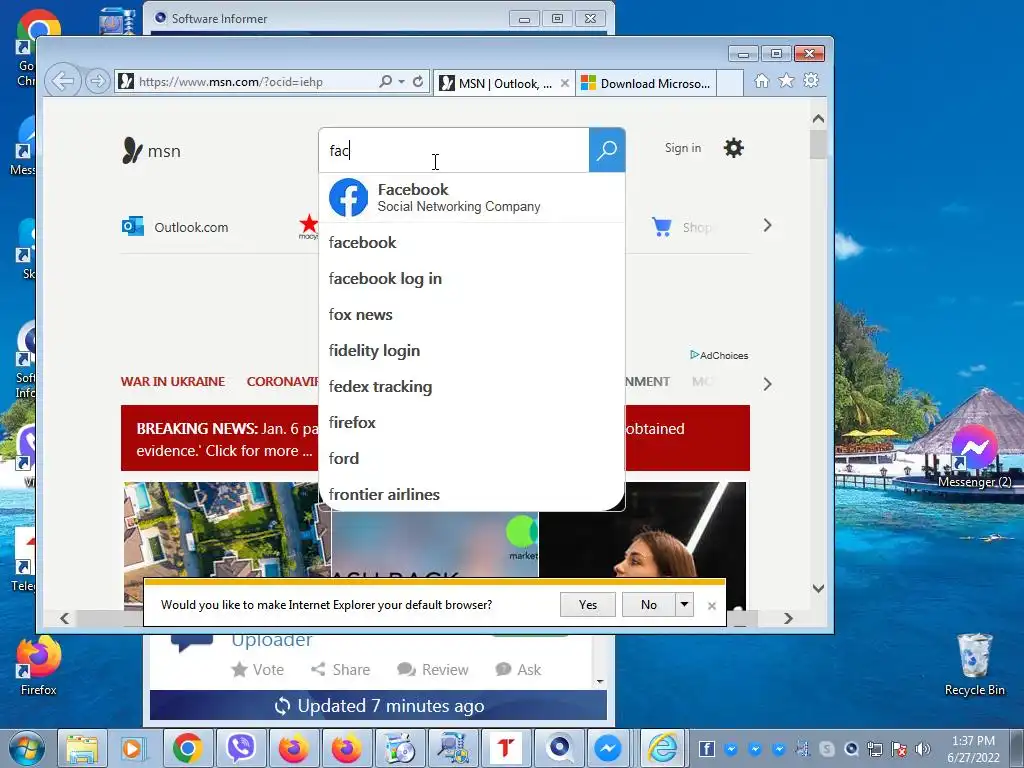
Task: Choose 'firefox' search suggestion
Action: 472,423
